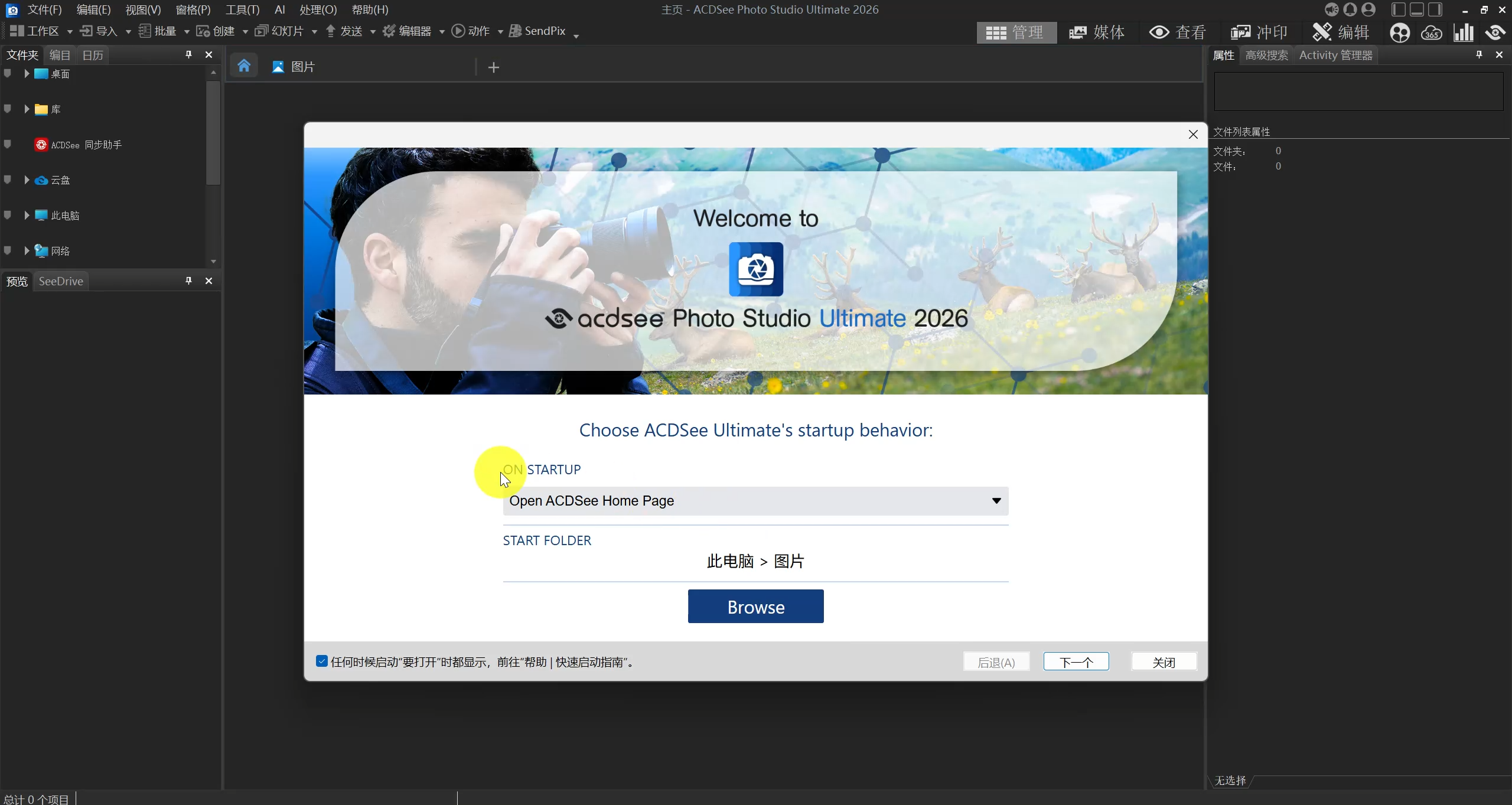Screen dimensions: 1512x805
Task: Click the Browse button
Action: pos(755,607)
